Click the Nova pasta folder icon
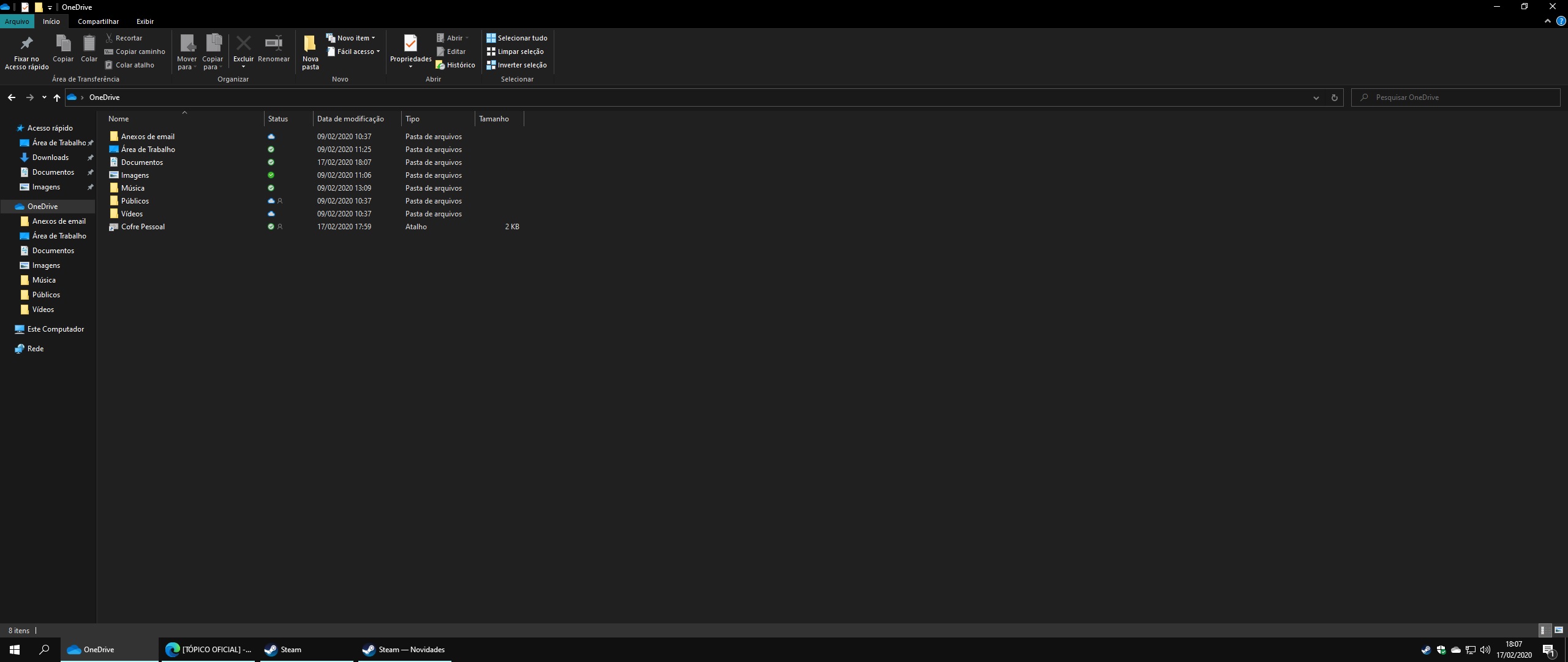Screen dimensions: 1568x662 [x=310, y=44]
